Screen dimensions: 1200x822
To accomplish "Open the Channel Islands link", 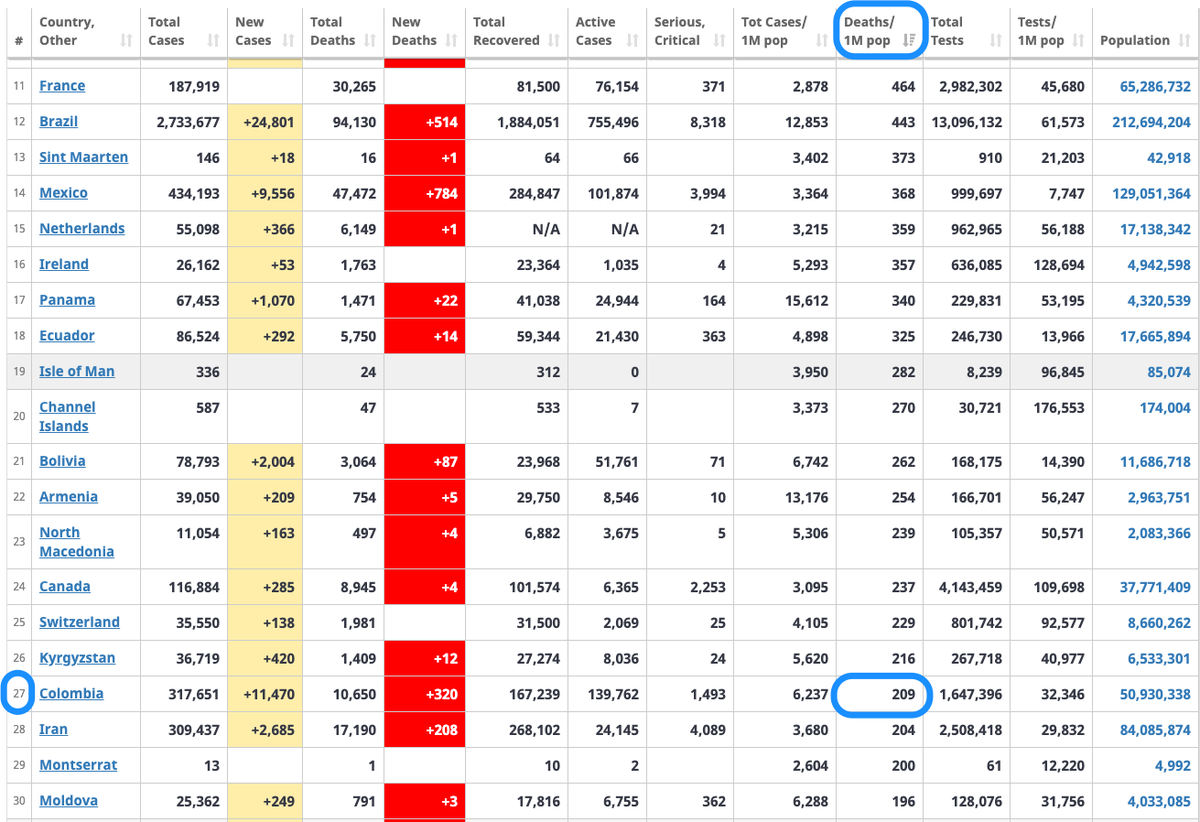I will pyautogui.click(x=67, y=417).
